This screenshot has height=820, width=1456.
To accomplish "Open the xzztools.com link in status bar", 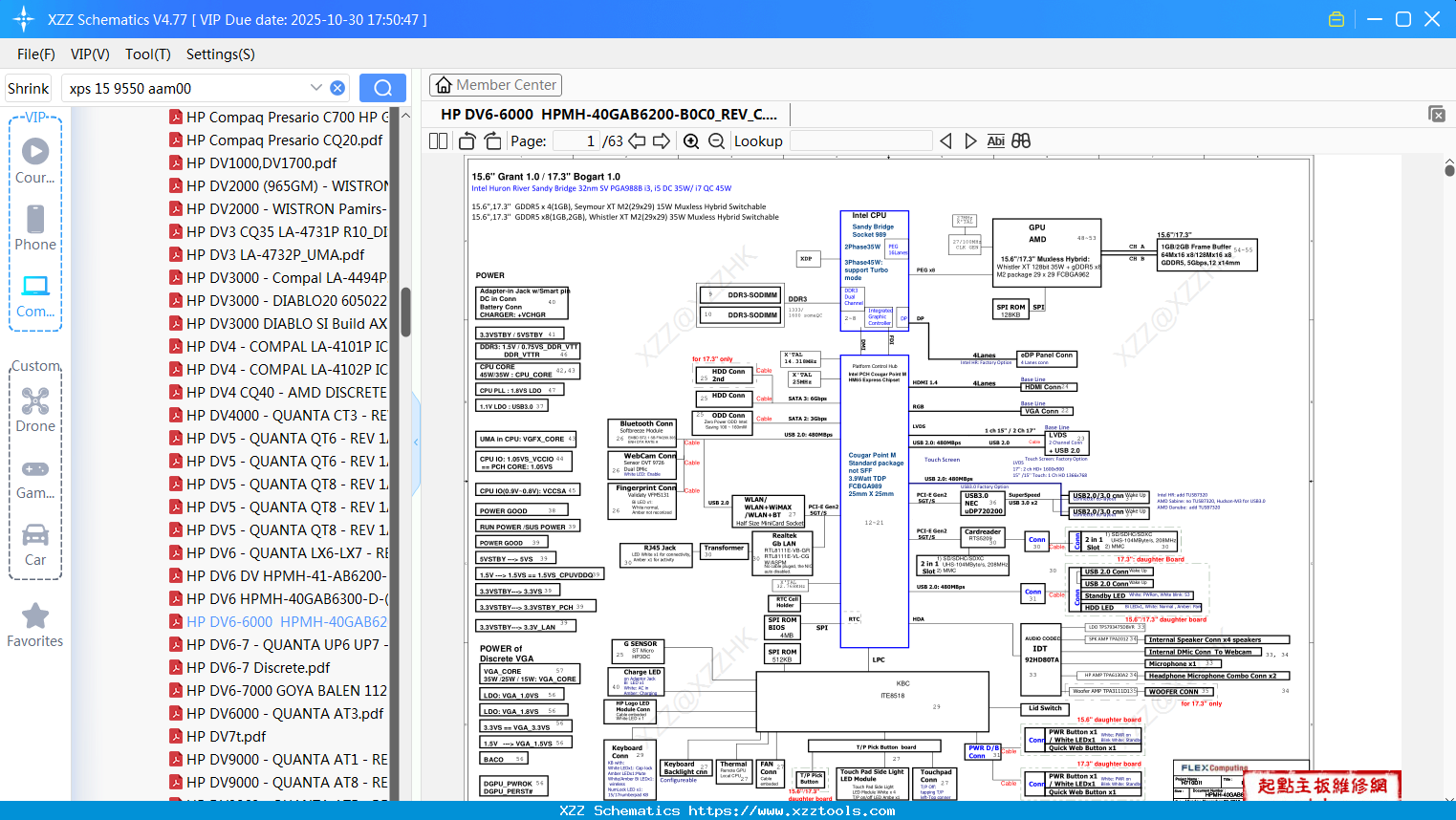I will [x=792, y=810].
